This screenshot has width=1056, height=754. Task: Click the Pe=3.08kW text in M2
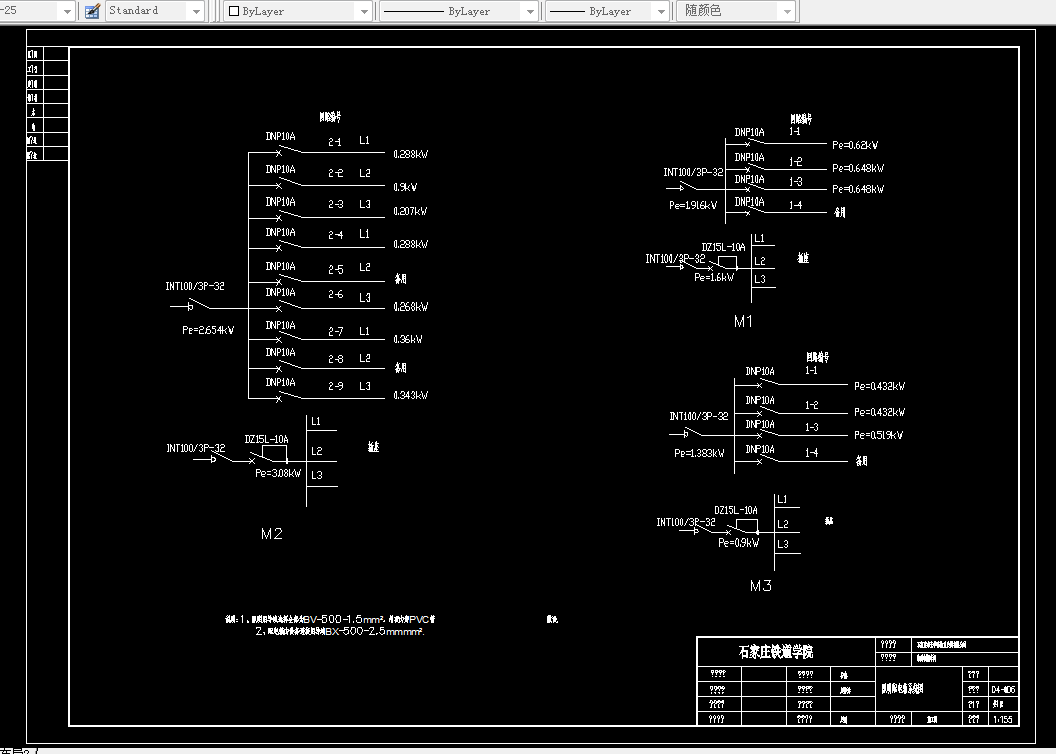pyautogui.click(x=277, y=473)
